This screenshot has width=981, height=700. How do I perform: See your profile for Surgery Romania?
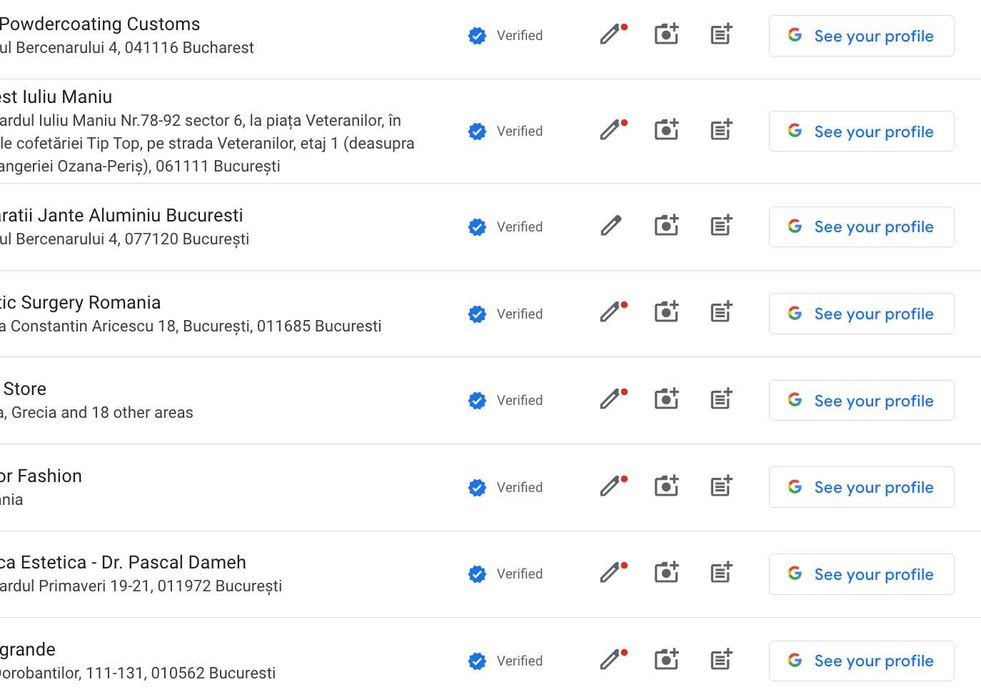coord(861,313)
